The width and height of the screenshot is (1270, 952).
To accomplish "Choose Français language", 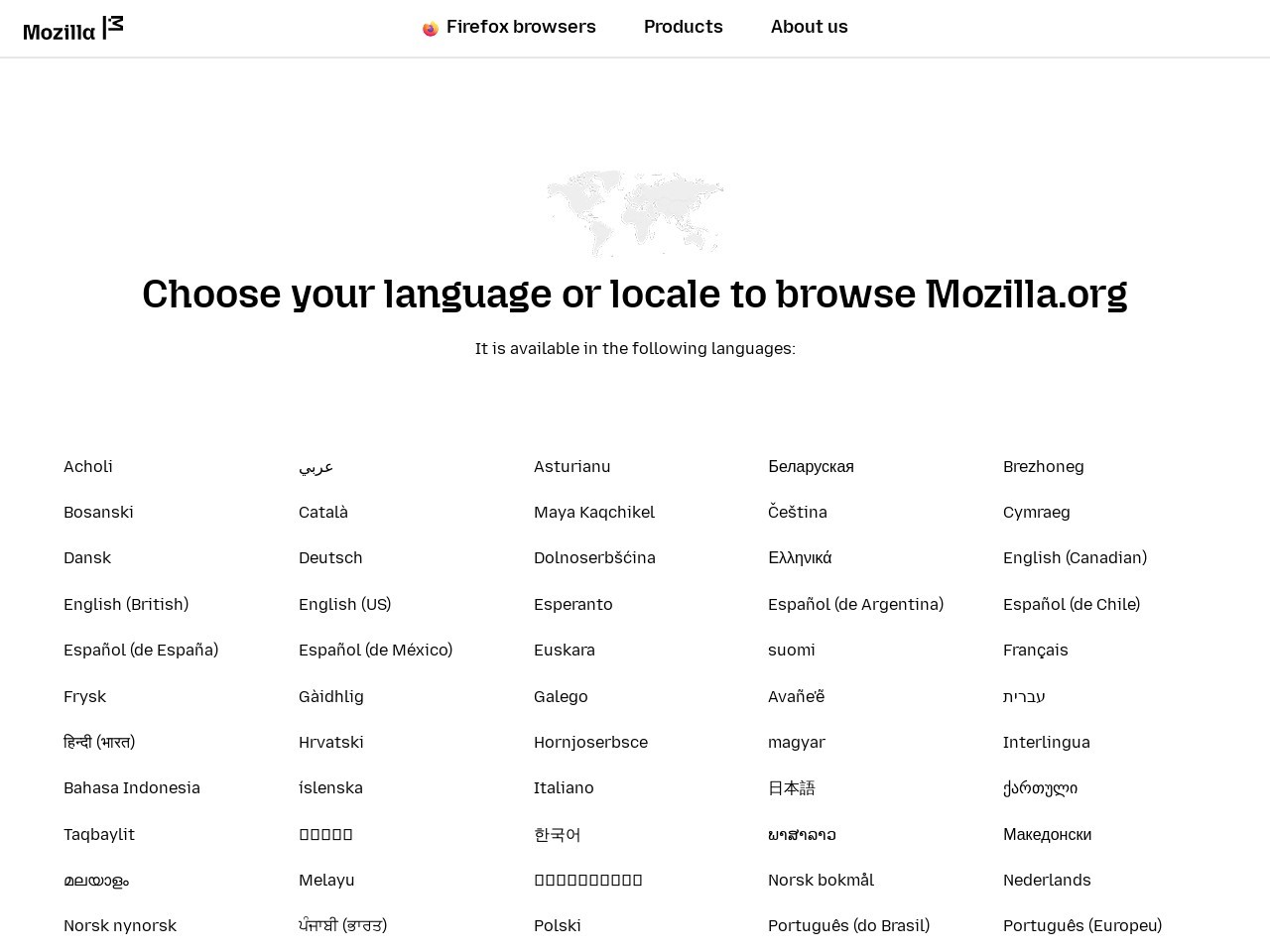I will coord(1036,650).
